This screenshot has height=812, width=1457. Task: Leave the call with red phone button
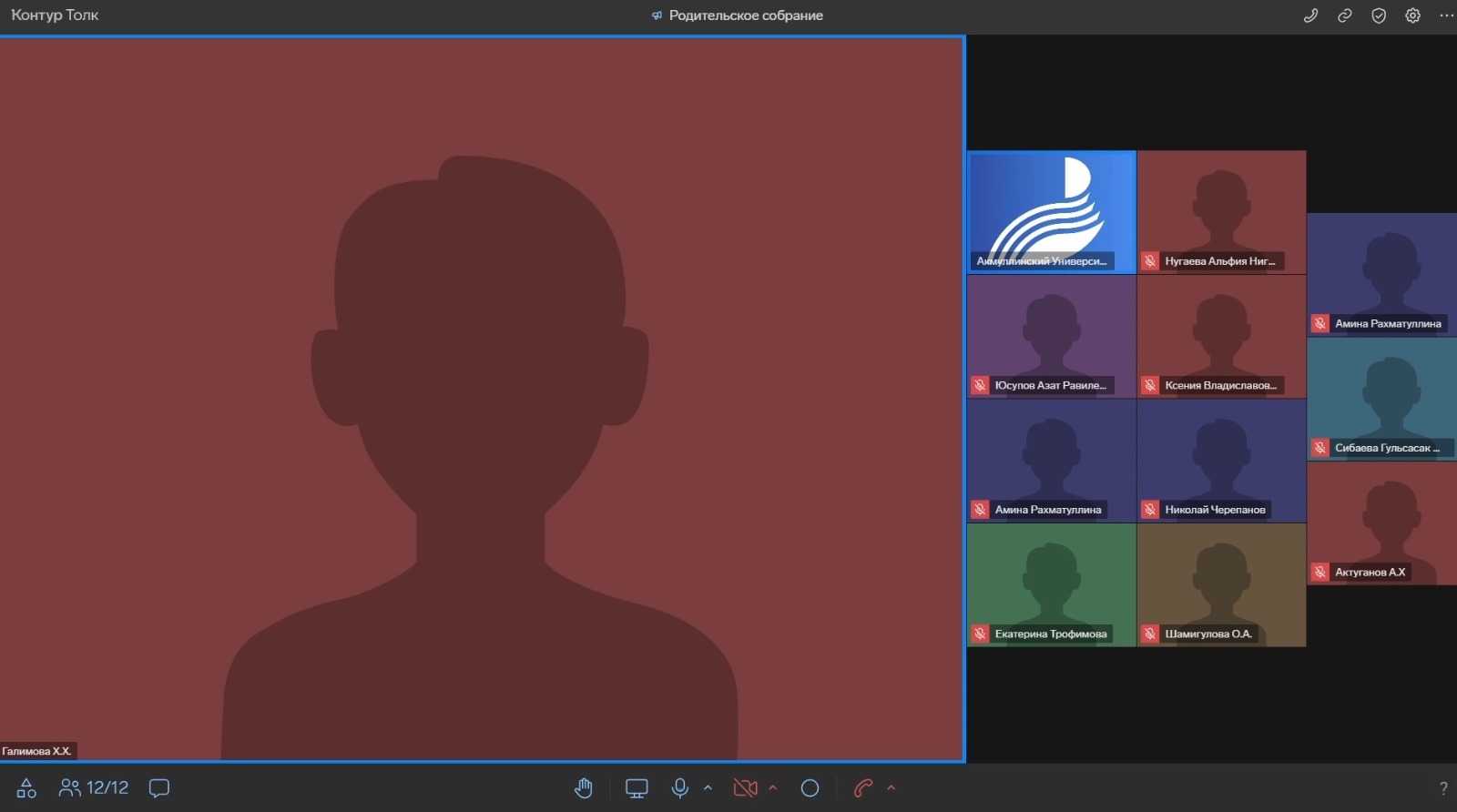click(863, 788)
